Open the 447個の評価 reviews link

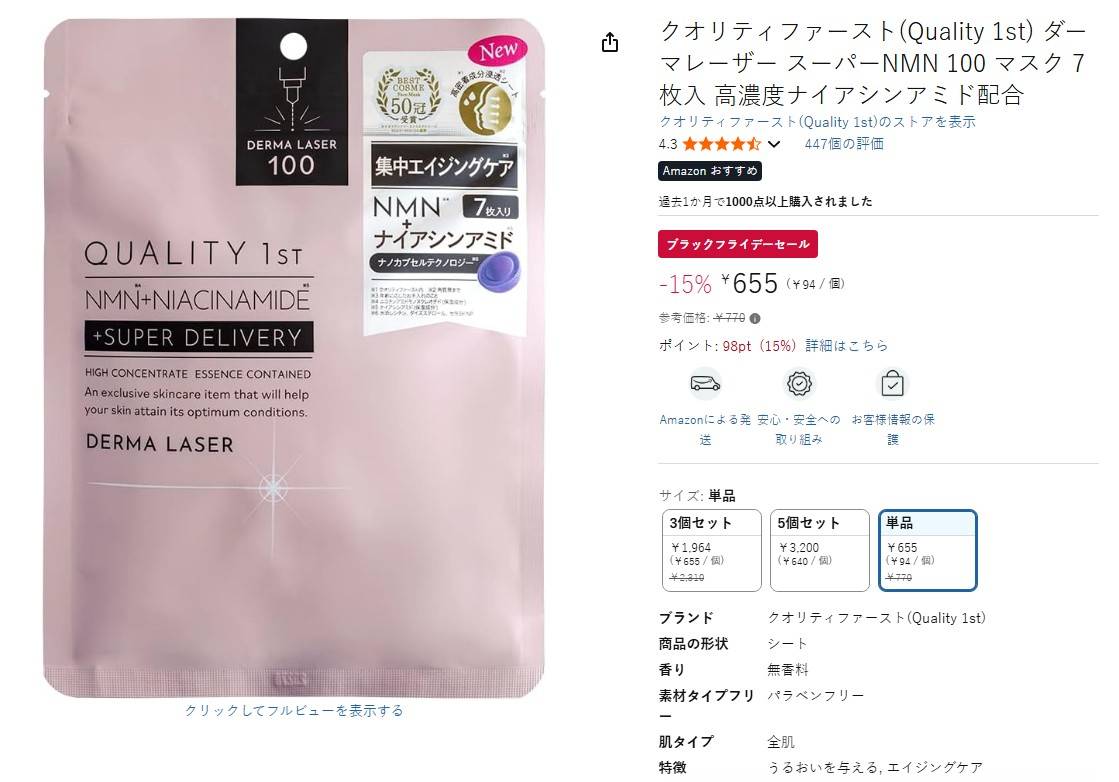click(x=844, y=144)
